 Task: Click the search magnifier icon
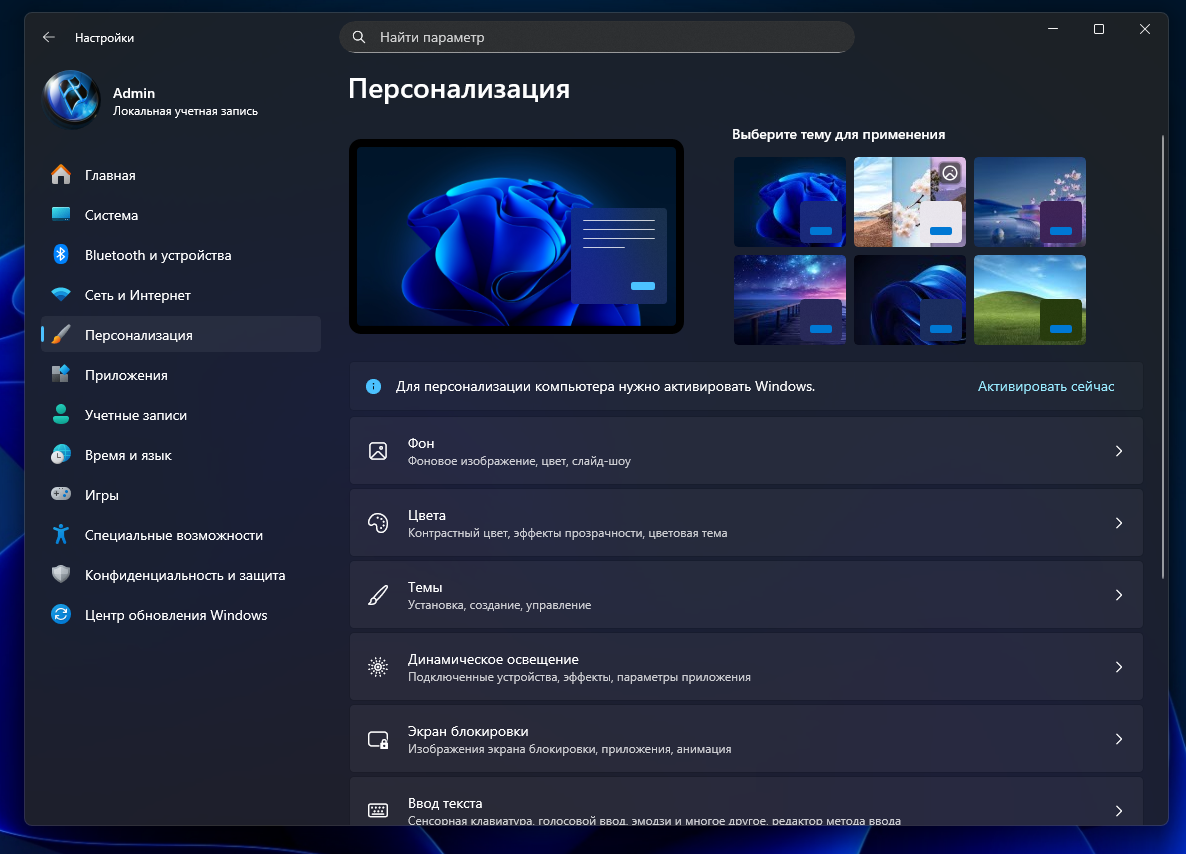(x=359, y=37)
